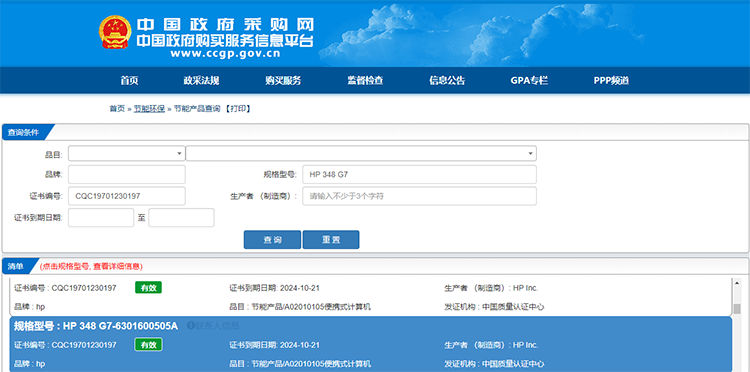Click the 查询 search button
Viewport: 750px width, 372px height.
(x=272, y=240)
